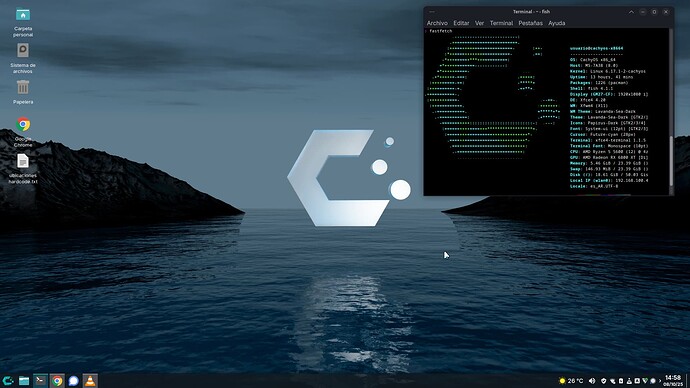This screenshot has width=690, height=388.
Task: Open the blue chat bubble app in taskbar
Action: pyautogui.click(x=73, y=381)
